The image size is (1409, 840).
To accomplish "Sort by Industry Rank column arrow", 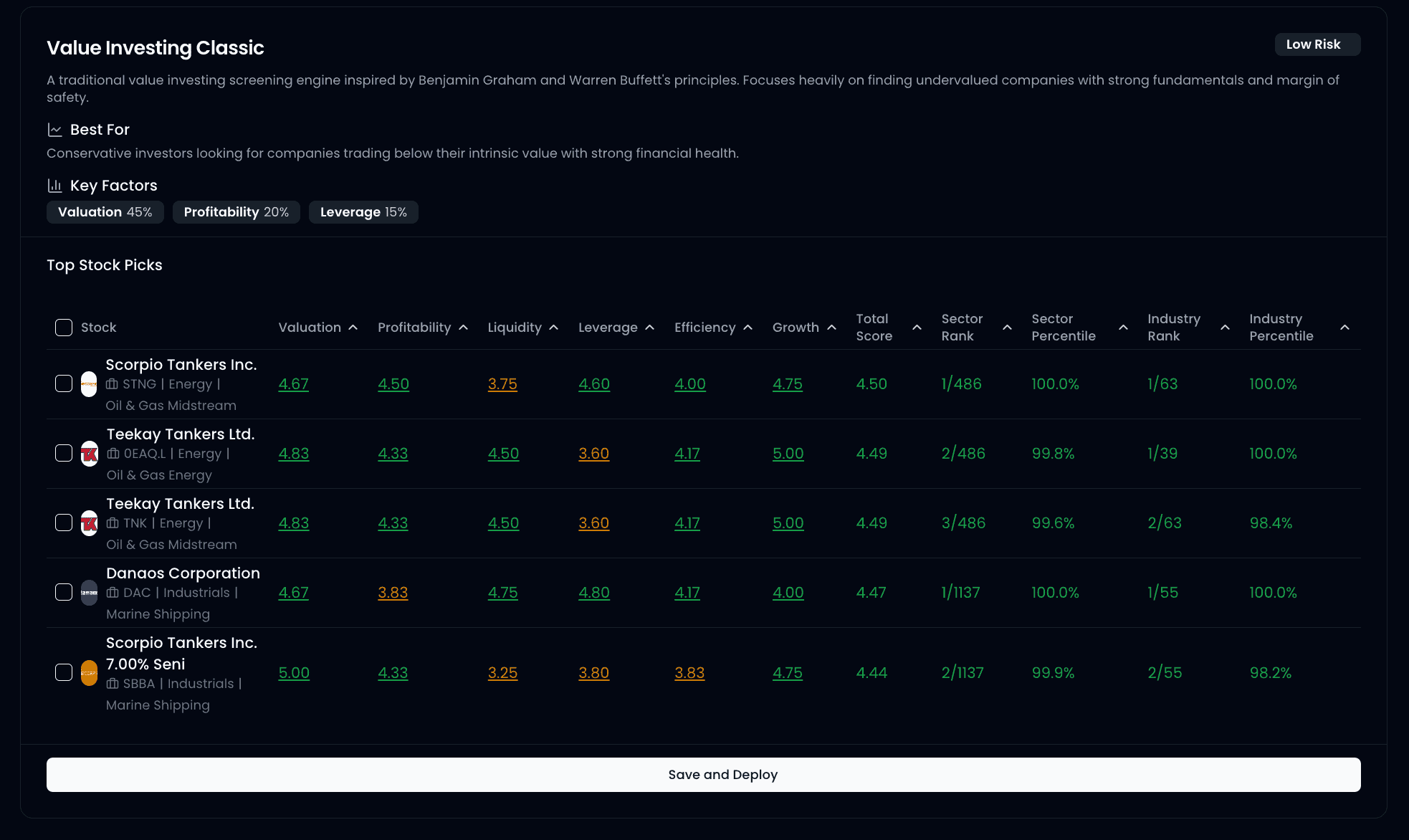I will pos(1225,328).
